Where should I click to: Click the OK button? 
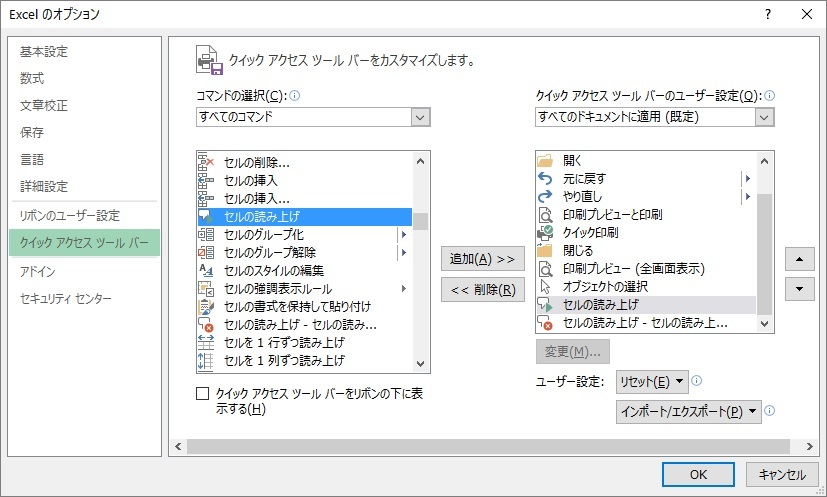(698, 474)
